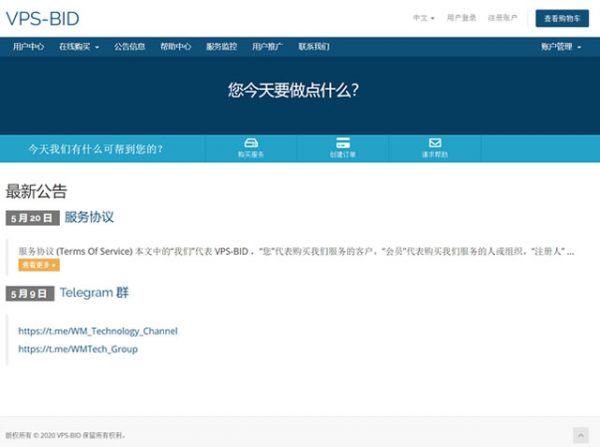
Task: Click the buy service drive icon
Action: pos(251,143)
